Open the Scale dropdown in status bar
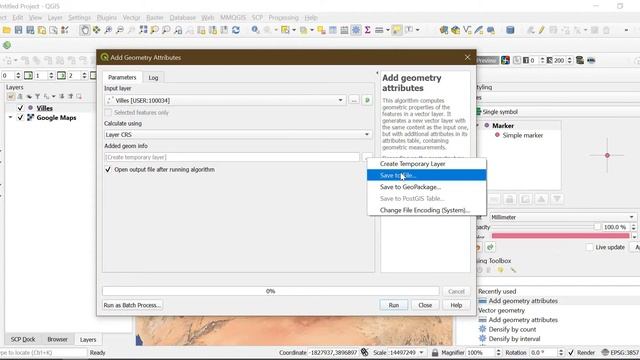This screenshot has width=640, height=360. 421,352
